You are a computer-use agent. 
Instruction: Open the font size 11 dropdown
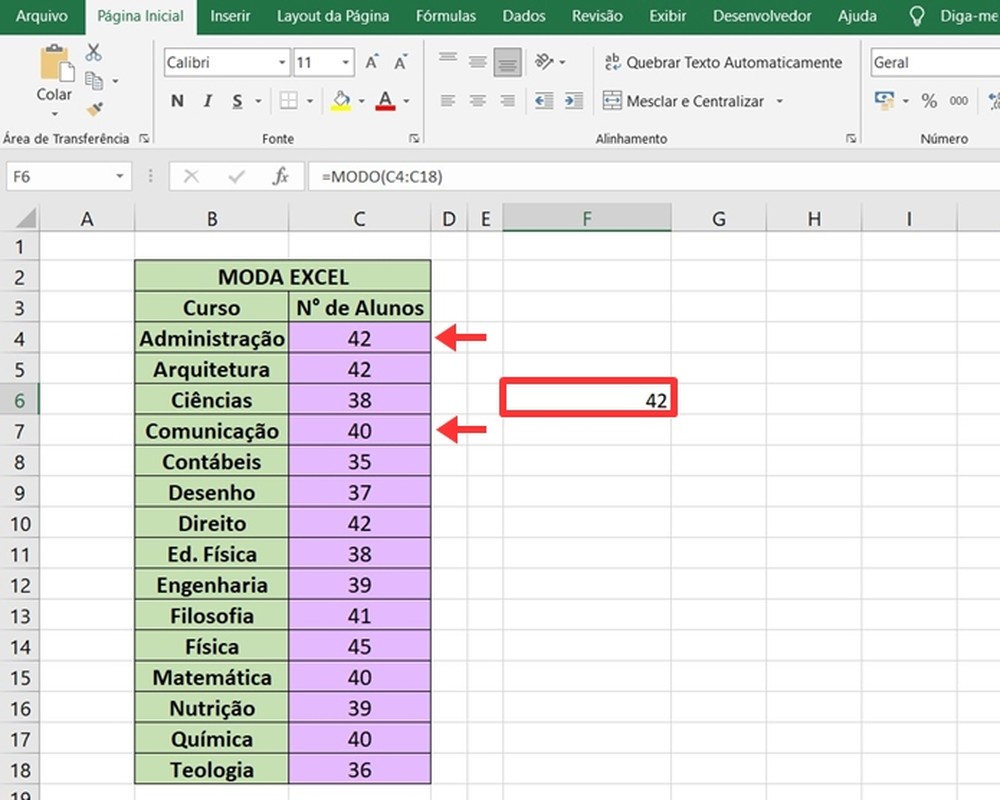(x=345, y=62)
